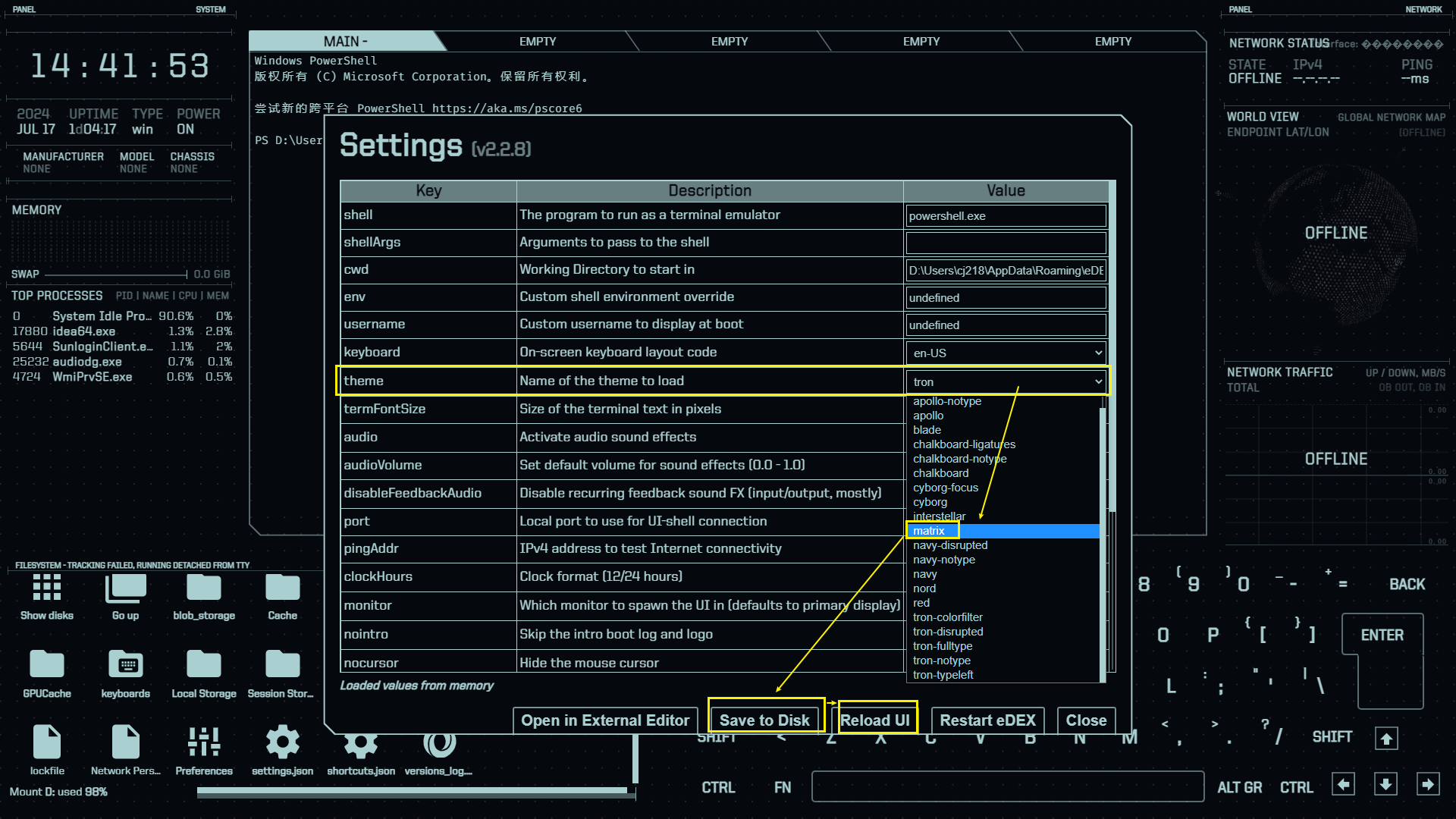Open the Go up folder icon
Viewport: 1456px width, 819px height.
pos(125,588)
